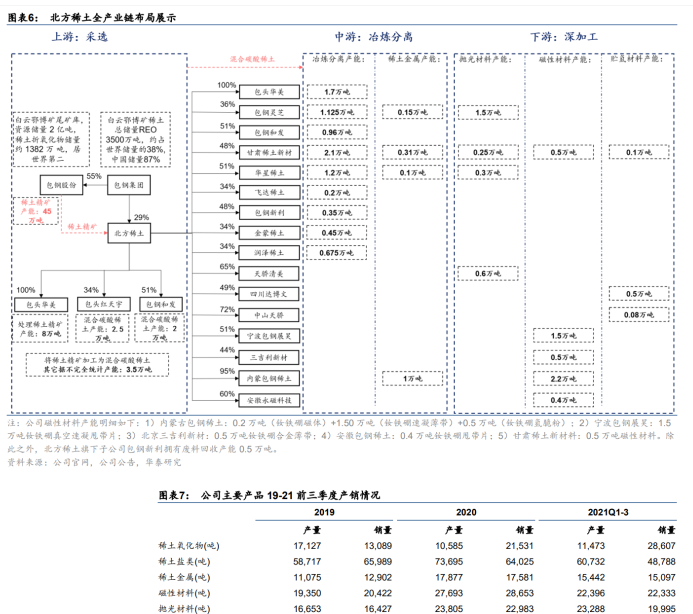The width and height of the screenshot is (693, 614).
Task: Click the 资料来源 source line
Action: [94, 462]
